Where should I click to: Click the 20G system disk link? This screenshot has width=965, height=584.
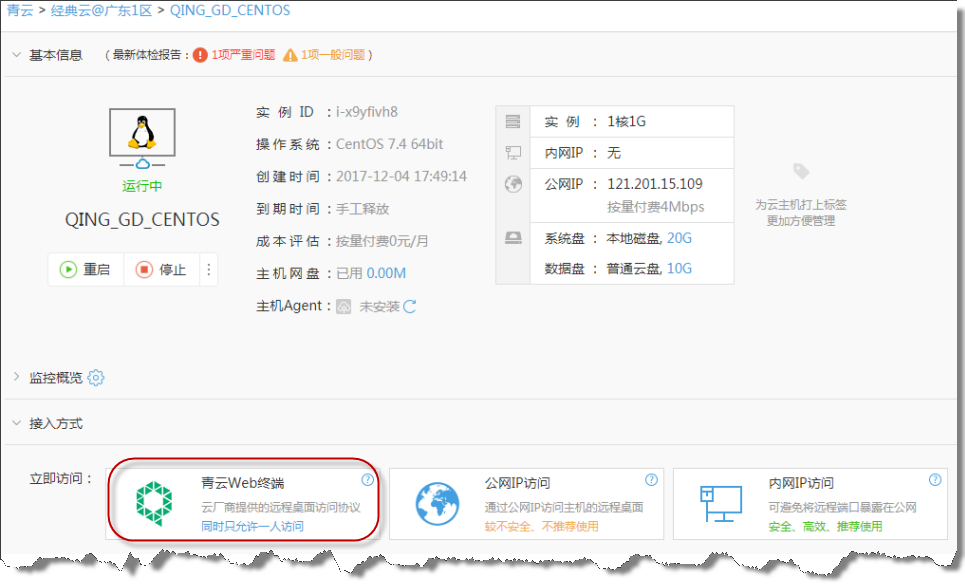679,238
